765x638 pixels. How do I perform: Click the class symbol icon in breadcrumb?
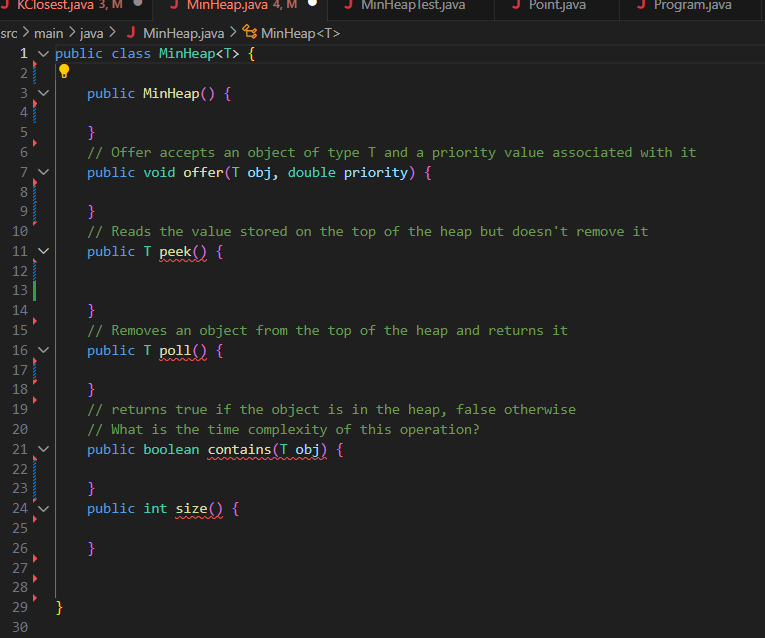[x=250, y=33]
